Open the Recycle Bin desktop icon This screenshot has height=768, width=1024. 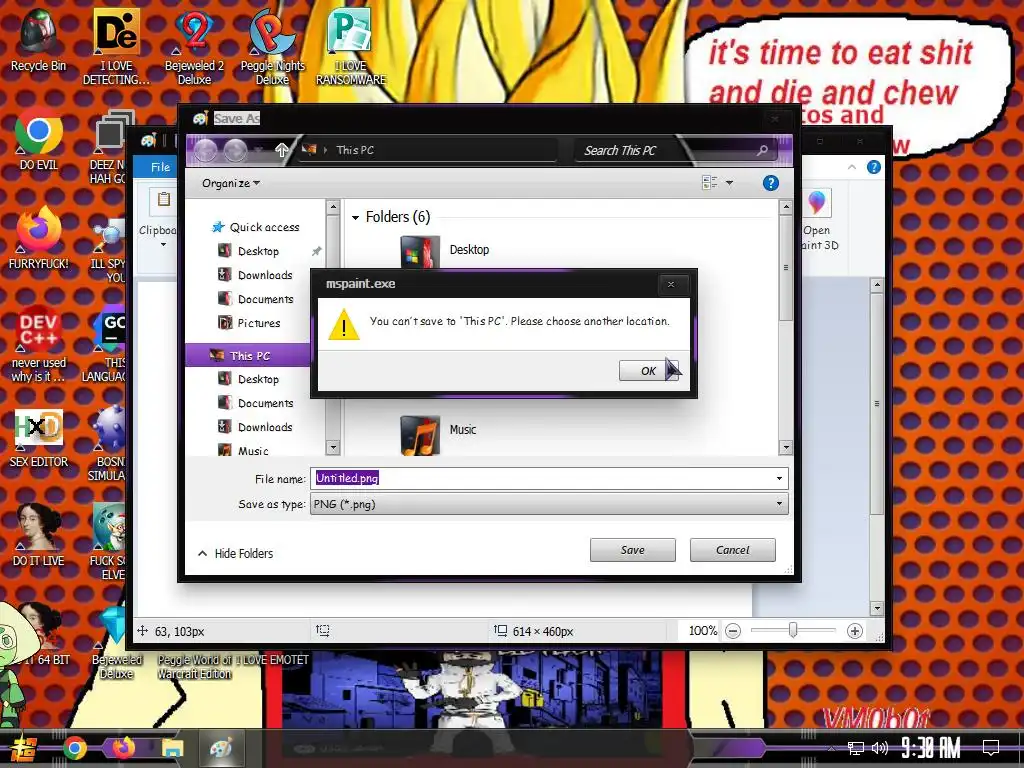tap(38, 40)
